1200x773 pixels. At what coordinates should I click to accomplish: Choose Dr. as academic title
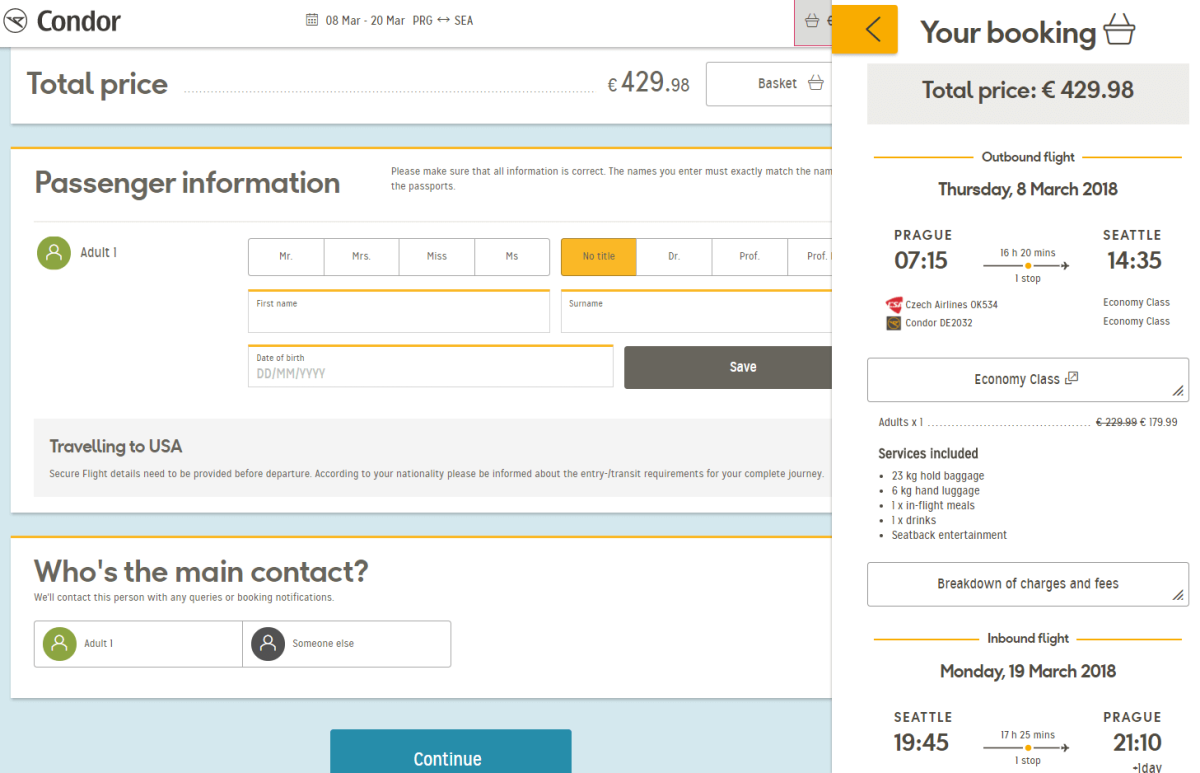point(674,257)
